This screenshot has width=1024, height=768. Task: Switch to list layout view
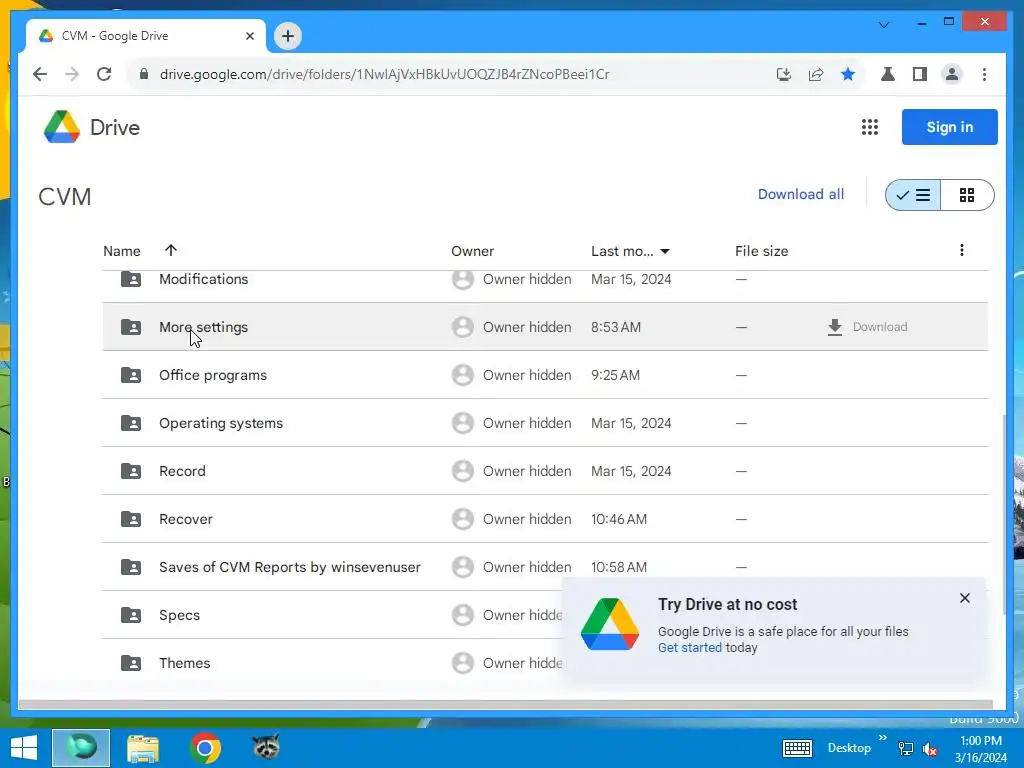(913, 195)
